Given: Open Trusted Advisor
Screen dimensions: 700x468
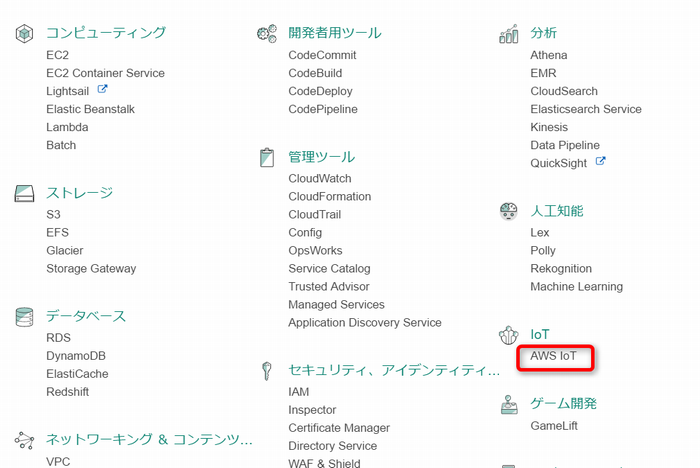Looking at the screenshot, I should pos(329,287).
